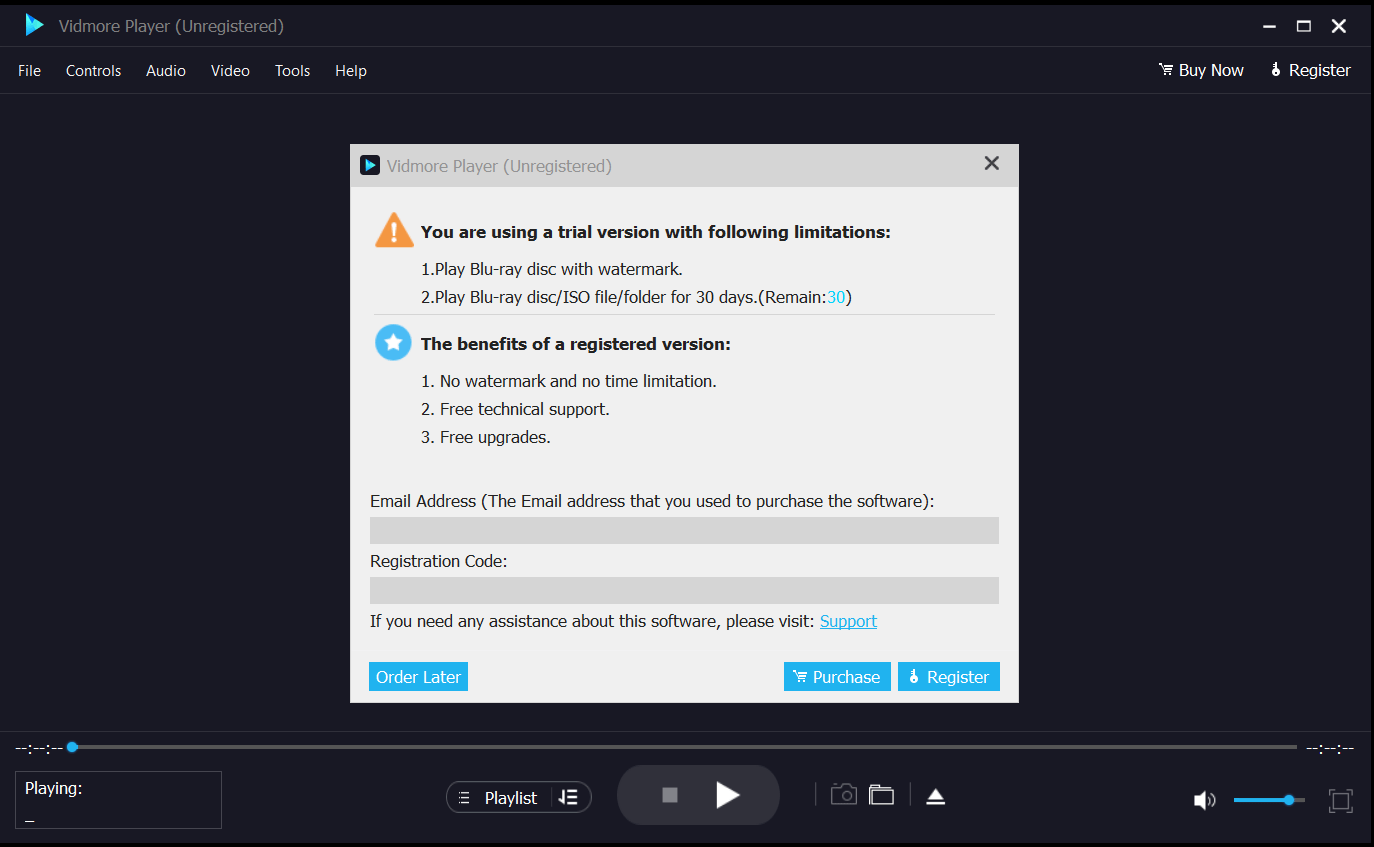Open the Support link
This screenshot has width=1374, height=847.
[x=848, y=621]
